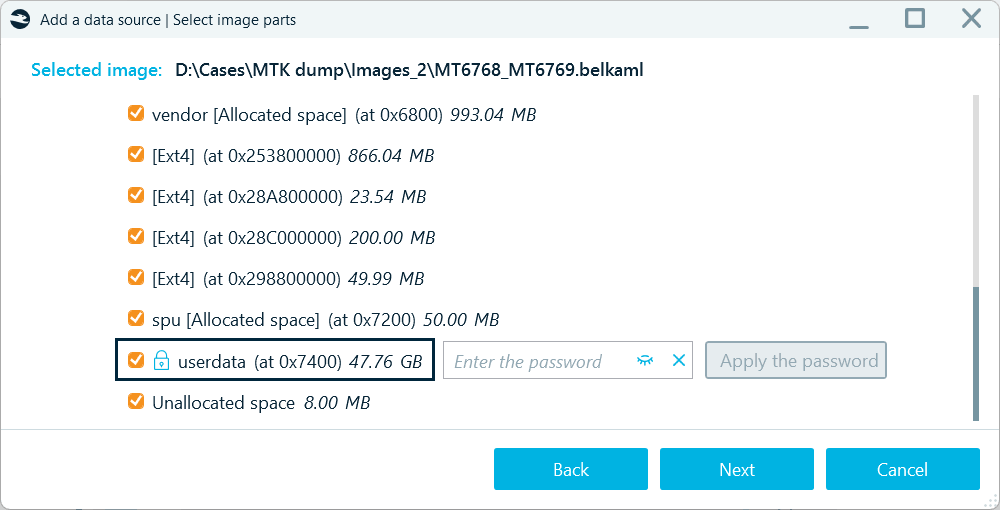Click the selected image path MT6768_MT6769.belkaml
Screen dimensions: 1000x510
point(409,70)
